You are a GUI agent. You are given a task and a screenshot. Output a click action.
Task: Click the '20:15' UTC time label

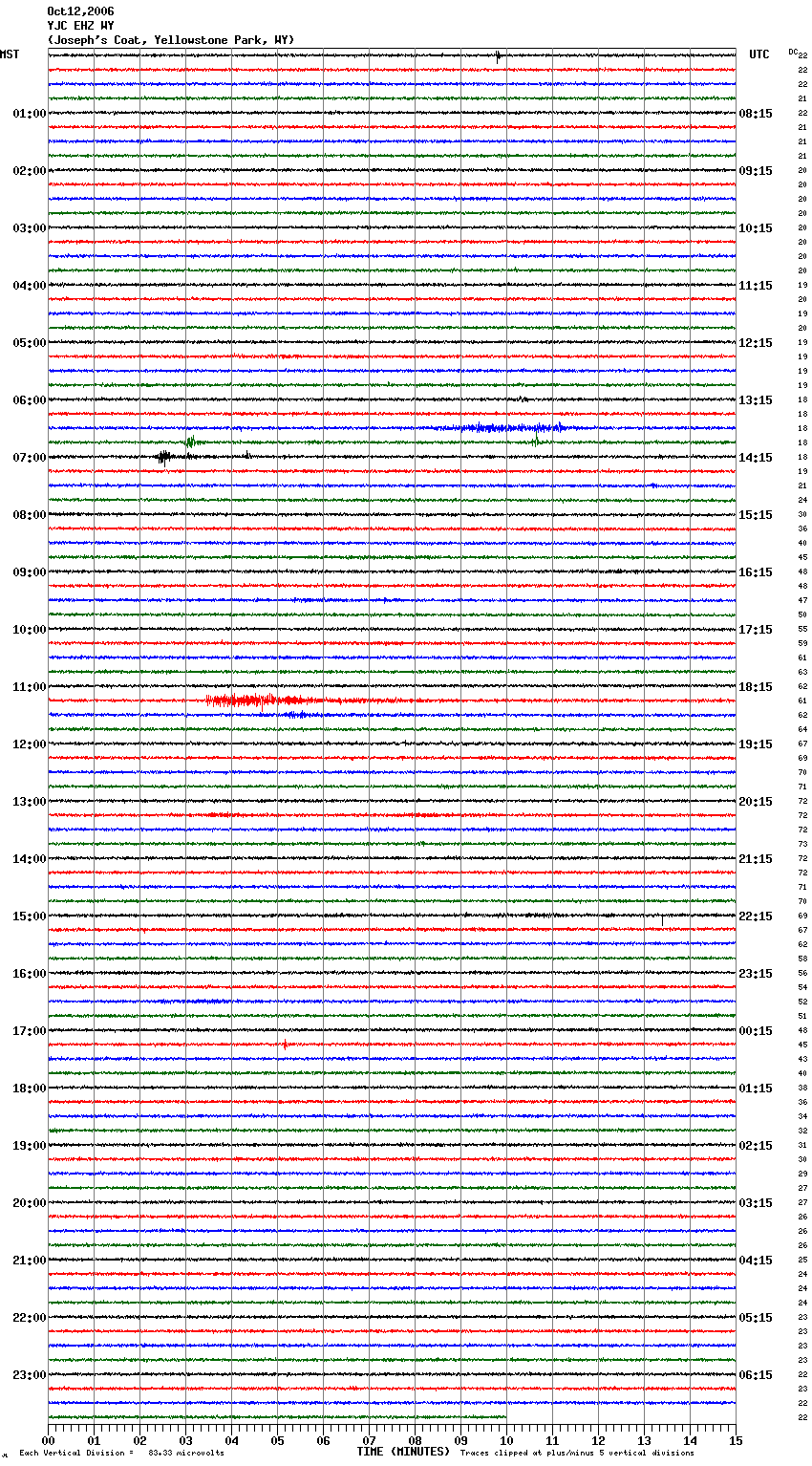point(756,802)
